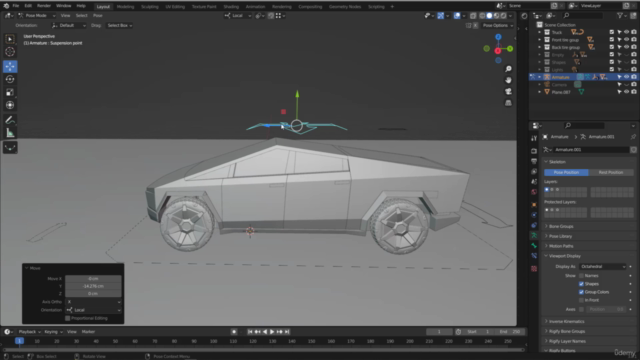640x360 pixels.
Task: Enable the Names show checkbox
Action: coord(581,276)
